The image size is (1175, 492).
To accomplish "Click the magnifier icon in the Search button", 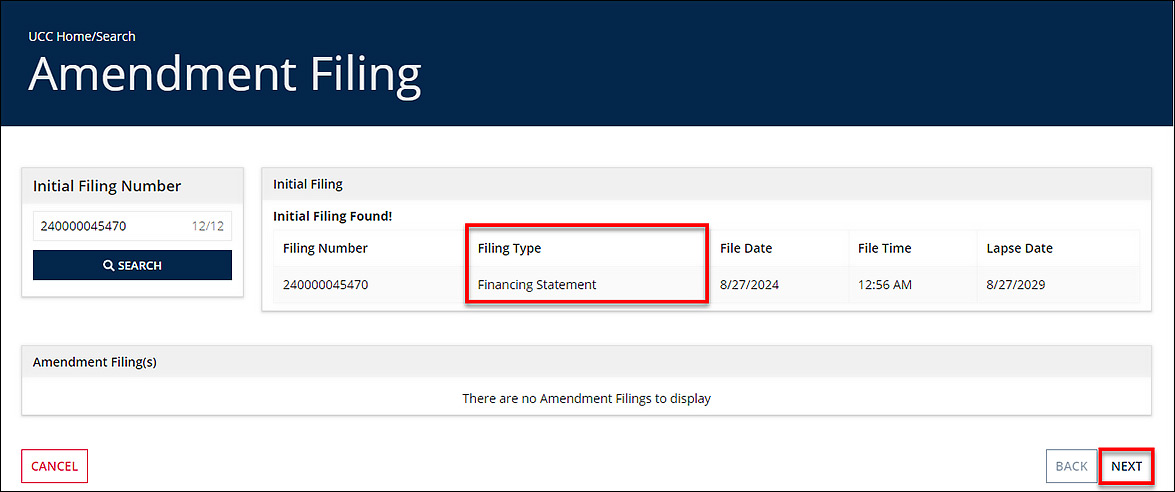I will [x=108, y=266].
